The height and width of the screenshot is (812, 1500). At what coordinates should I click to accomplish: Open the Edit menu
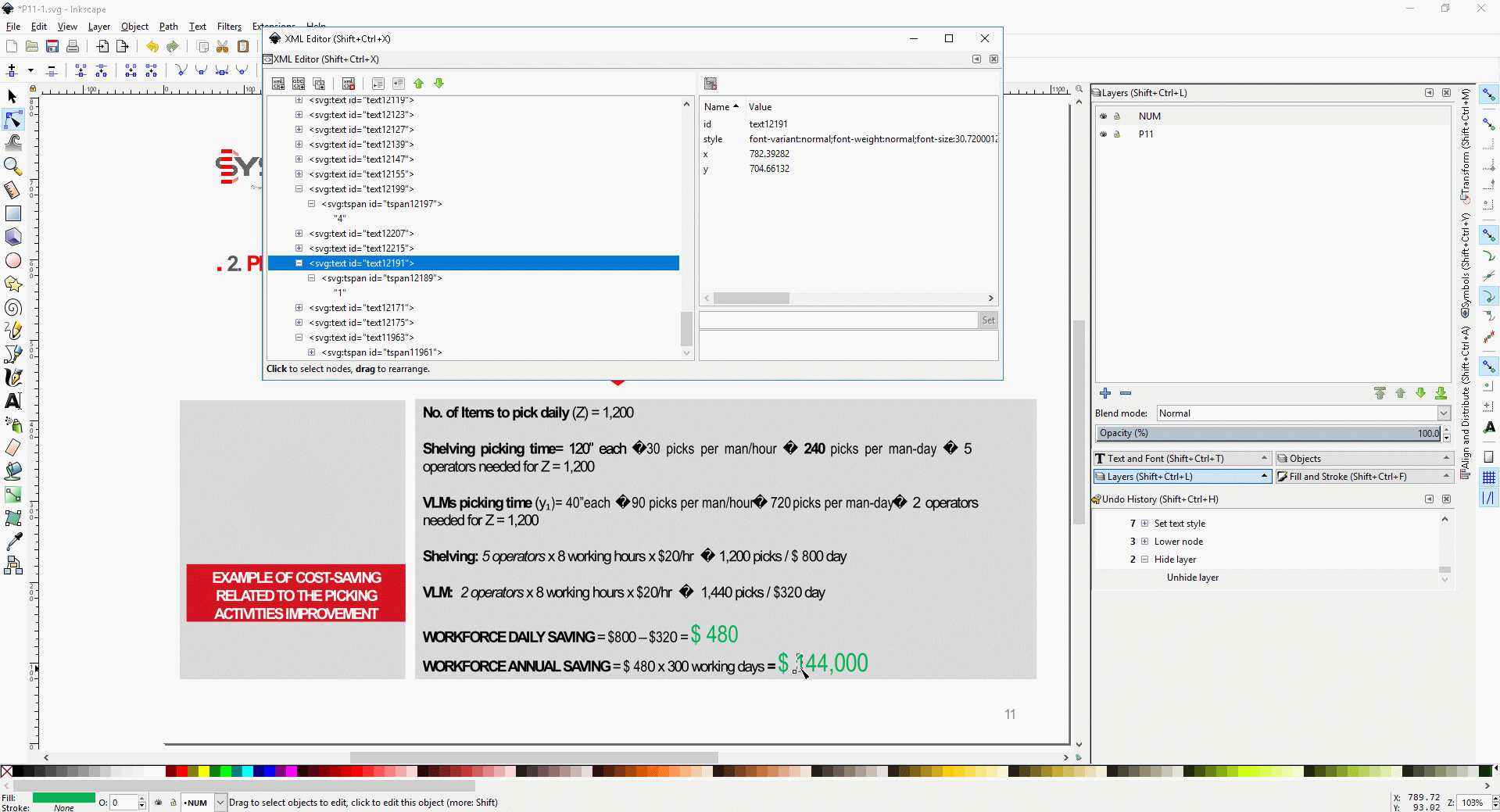tap(39, 26)
